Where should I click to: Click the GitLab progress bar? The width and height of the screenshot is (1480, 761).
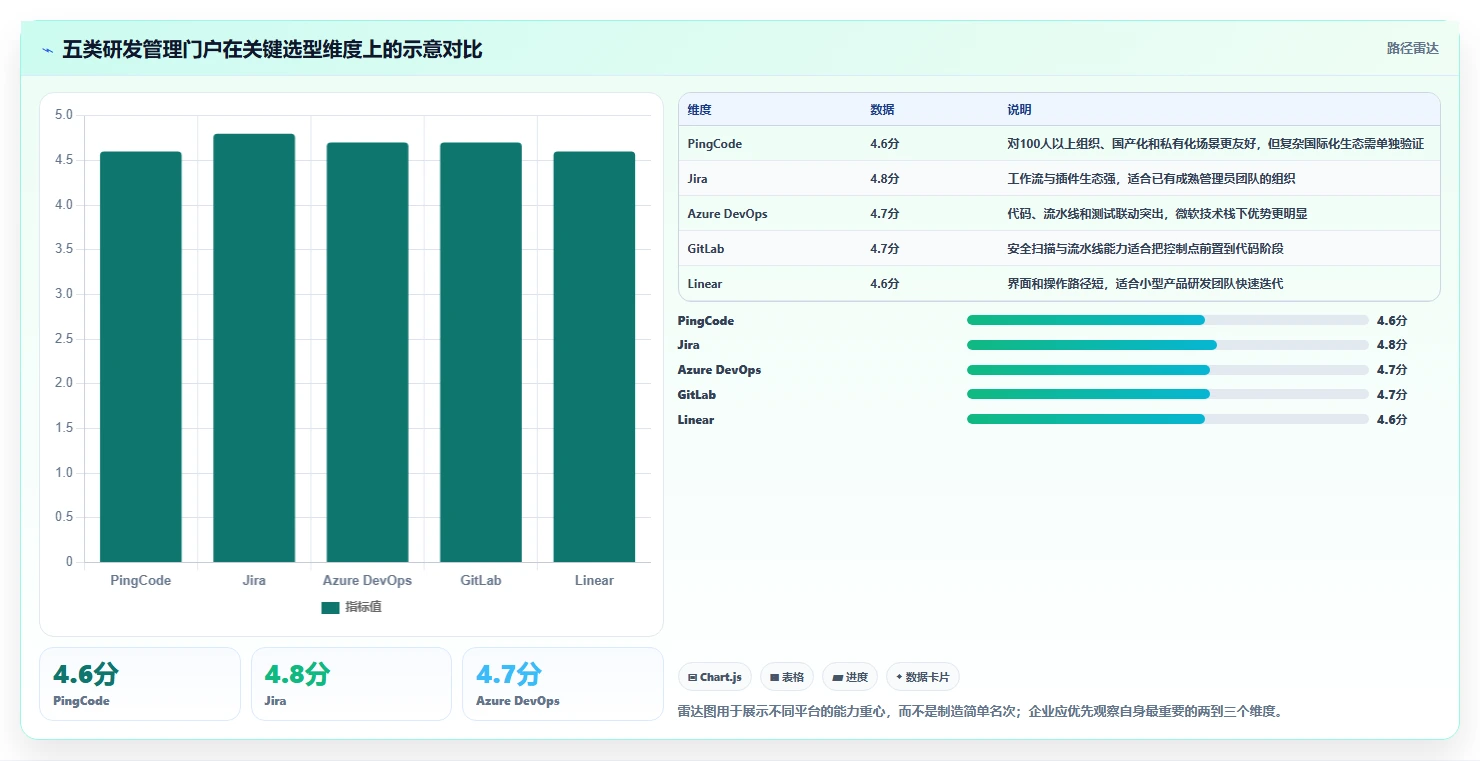(1167, 394)
